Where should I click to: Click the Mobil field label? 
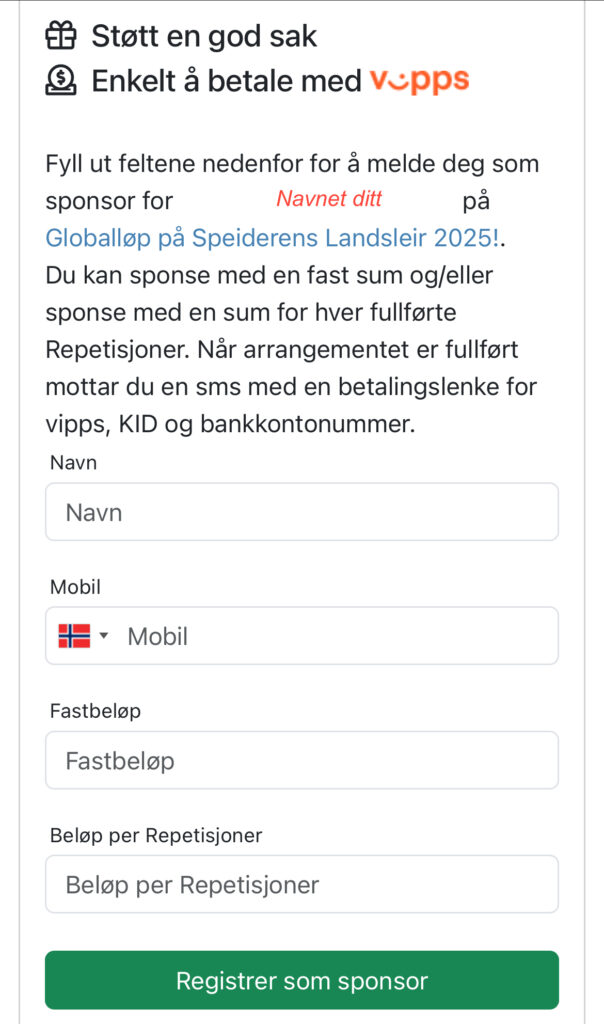[x=75, y=587]
